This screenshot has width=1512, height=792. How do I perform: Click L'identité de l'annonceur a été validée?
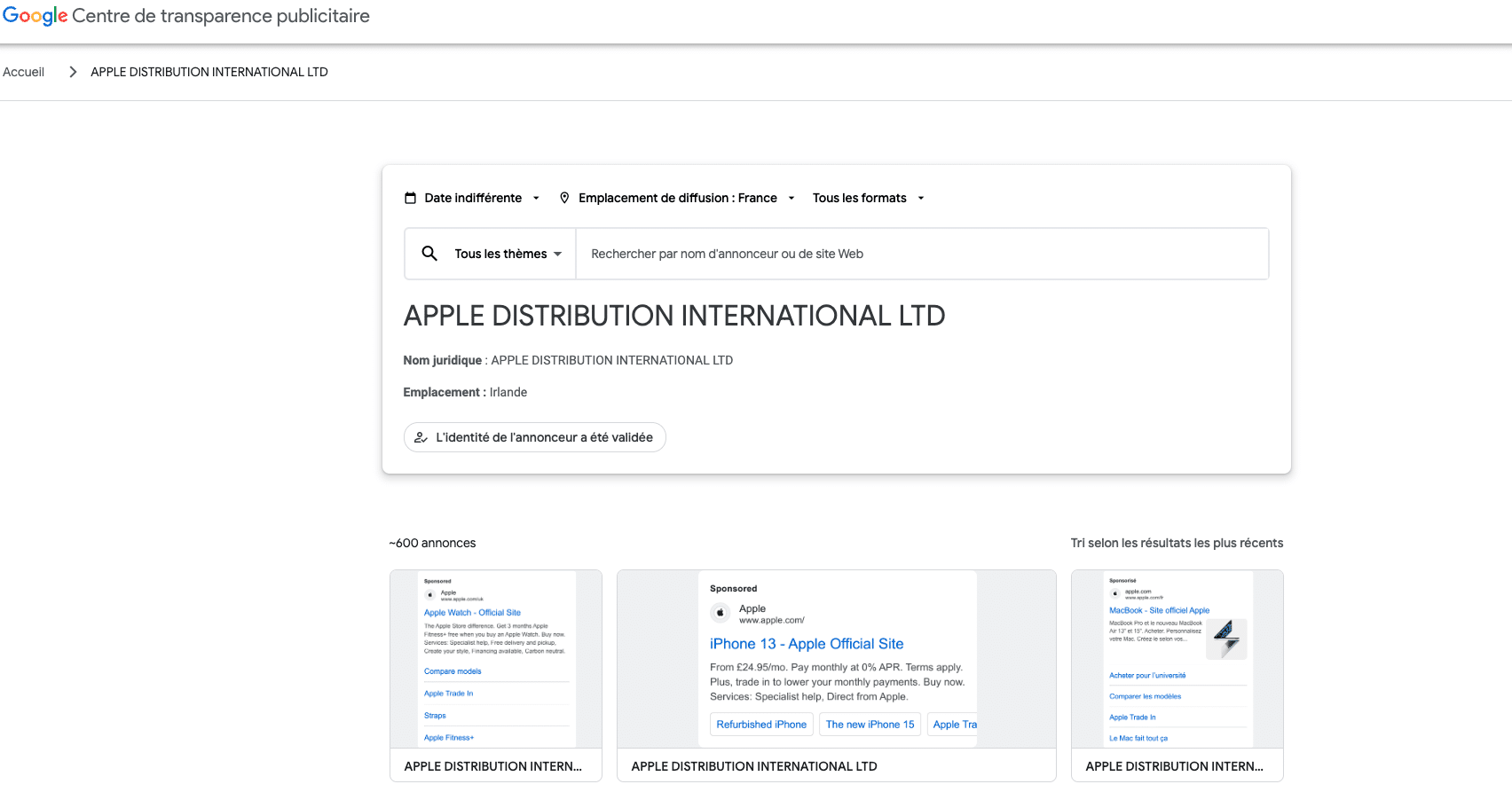[x=535, y=437]
